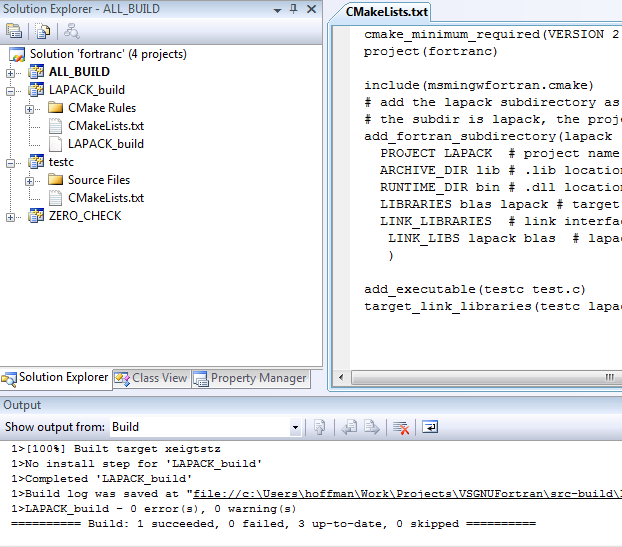Switch to the Solution Explorer tab
Image resolution: width=622 pixels, height=547 pixels.
56,378
